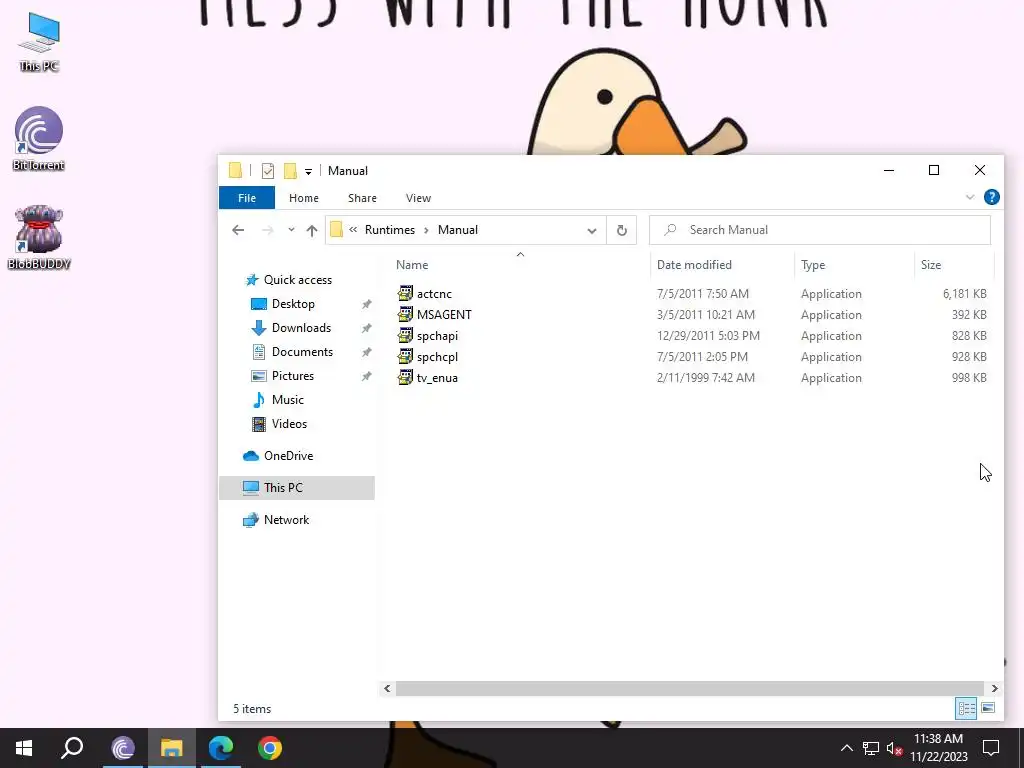The height and width of the screenshot is (768, 1024).
Task: Sort by Date modified column
Action: coord(694,264)
